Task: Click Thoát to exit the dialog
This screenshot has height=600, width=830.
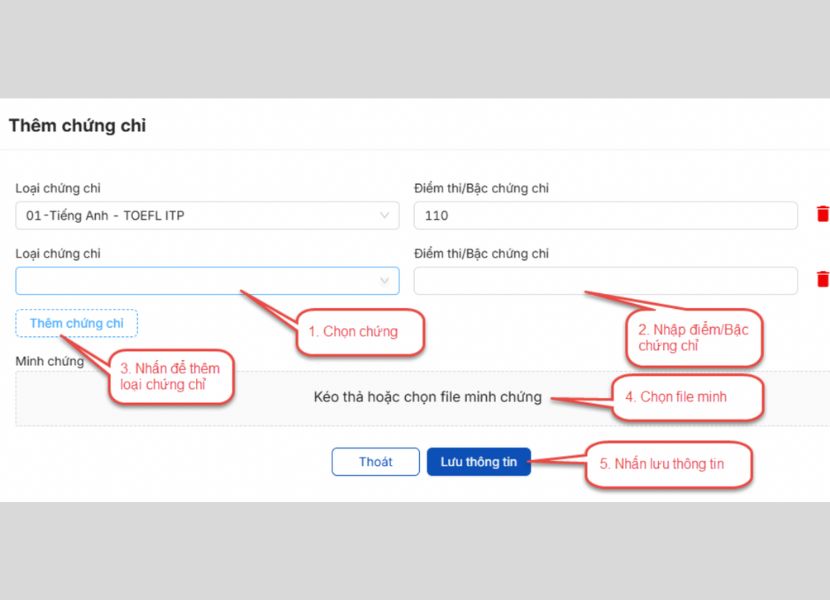Action: point(375,462)
